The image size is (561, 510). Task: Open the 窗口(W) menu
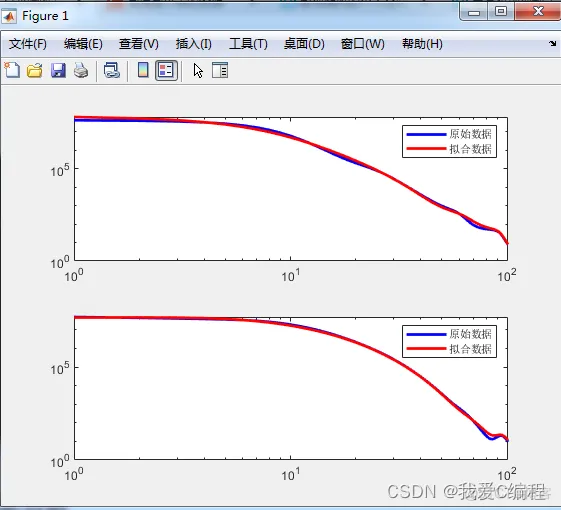tap(362, 44)
